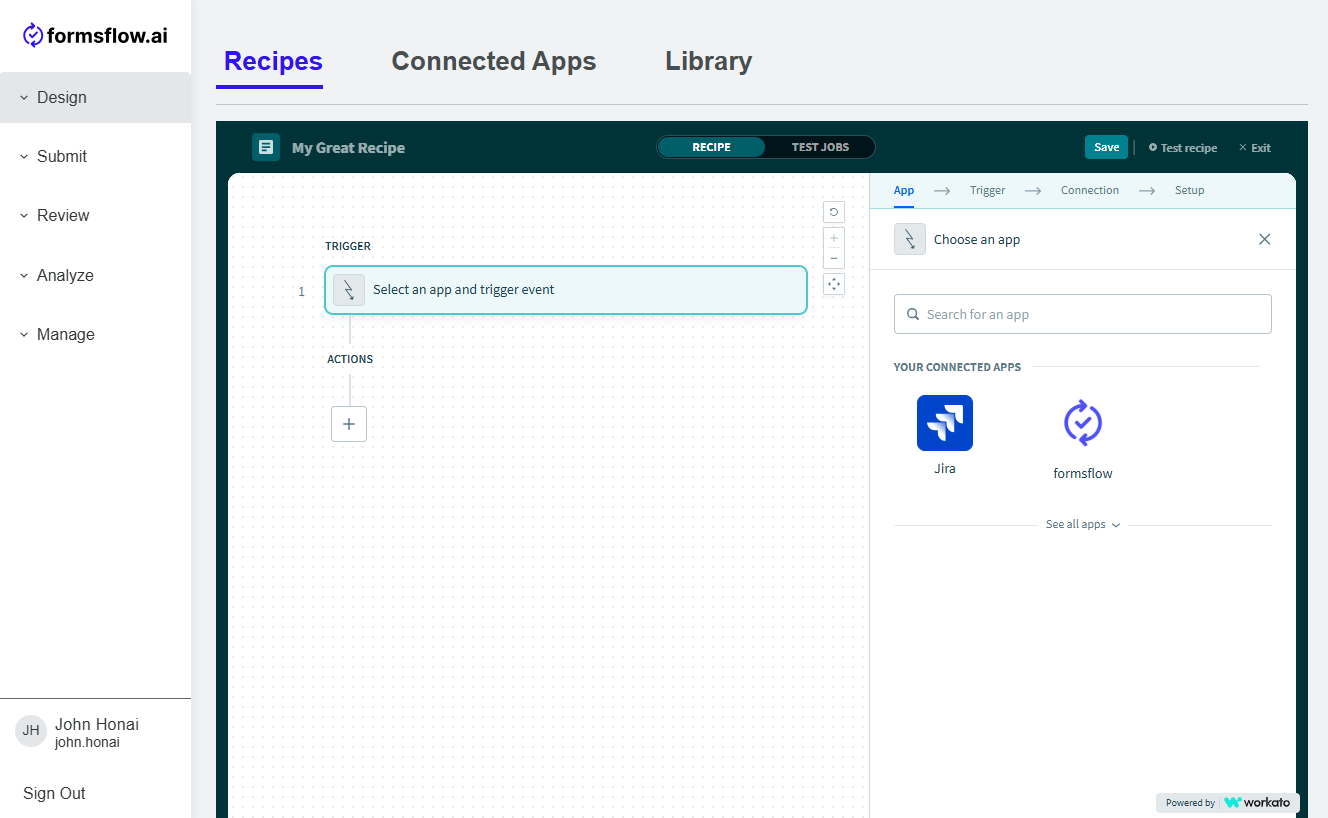Click the reset view icon on canvas

[834, 212]
